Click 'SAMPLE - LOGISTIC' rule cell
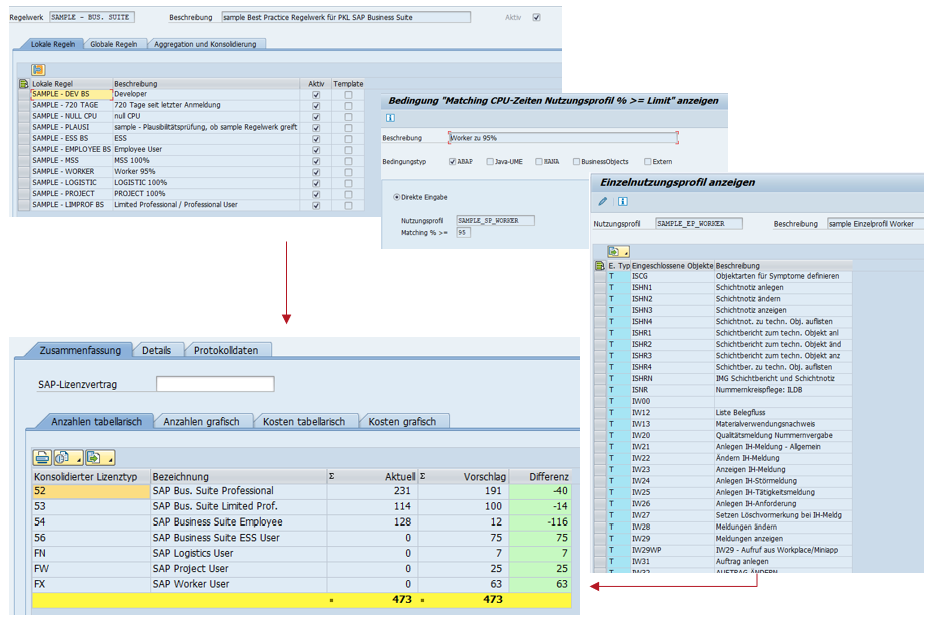This screenshot has width=939, height=627. coord(71,183)
